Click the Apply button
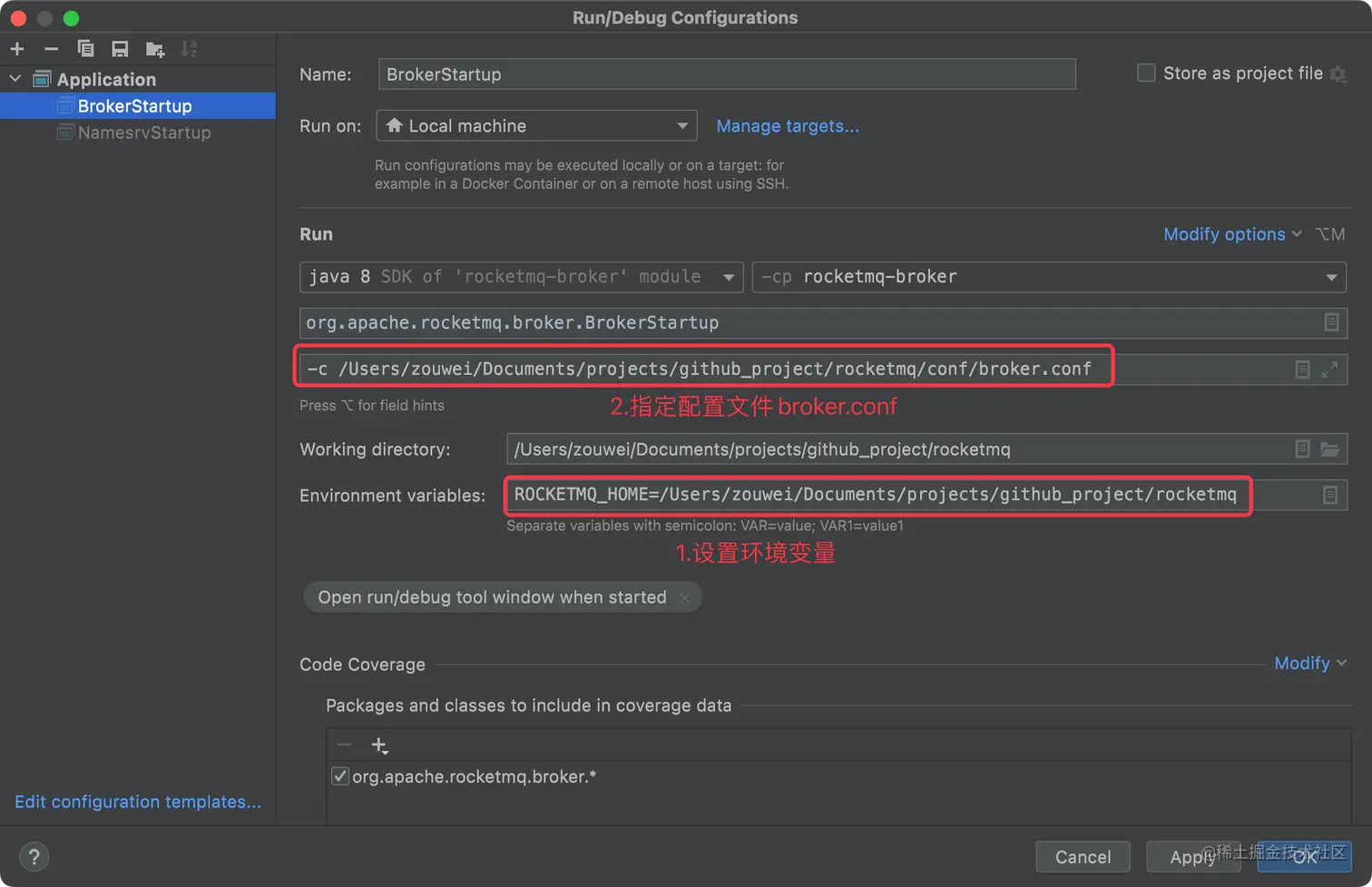 (x=1193, y=857)
